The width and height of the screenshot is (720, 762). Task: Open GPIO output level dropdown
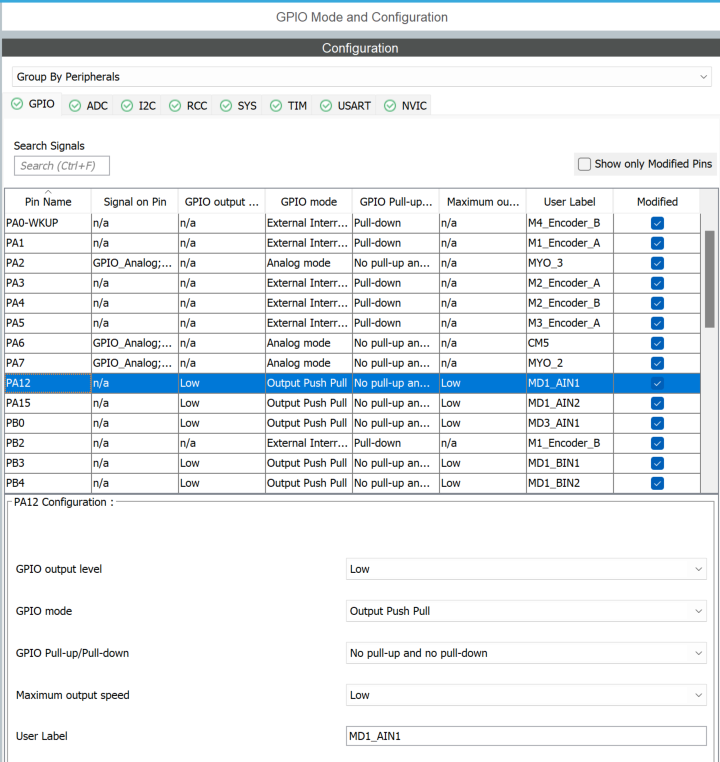[526, 569]
